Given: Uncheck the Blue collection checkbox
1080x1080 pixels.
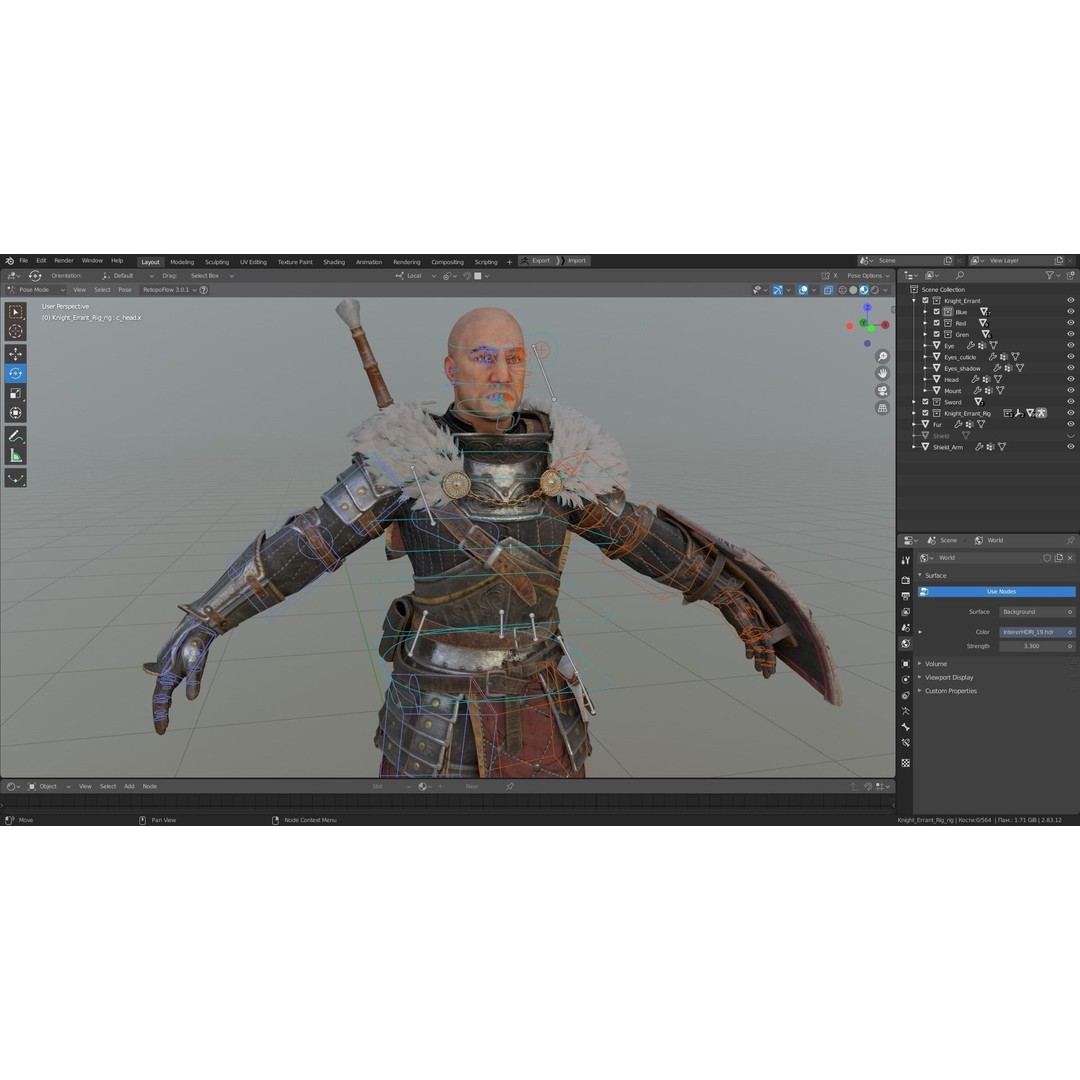Looking at the screenshot, I should pos(937,312).
